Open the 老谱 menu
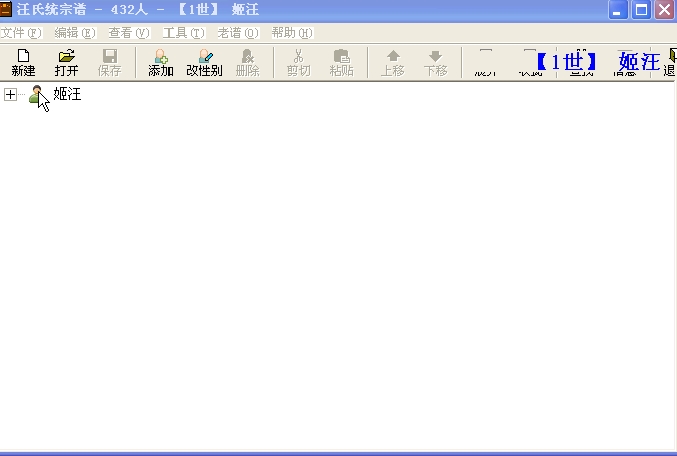The image size is (677, 456). 237,32
